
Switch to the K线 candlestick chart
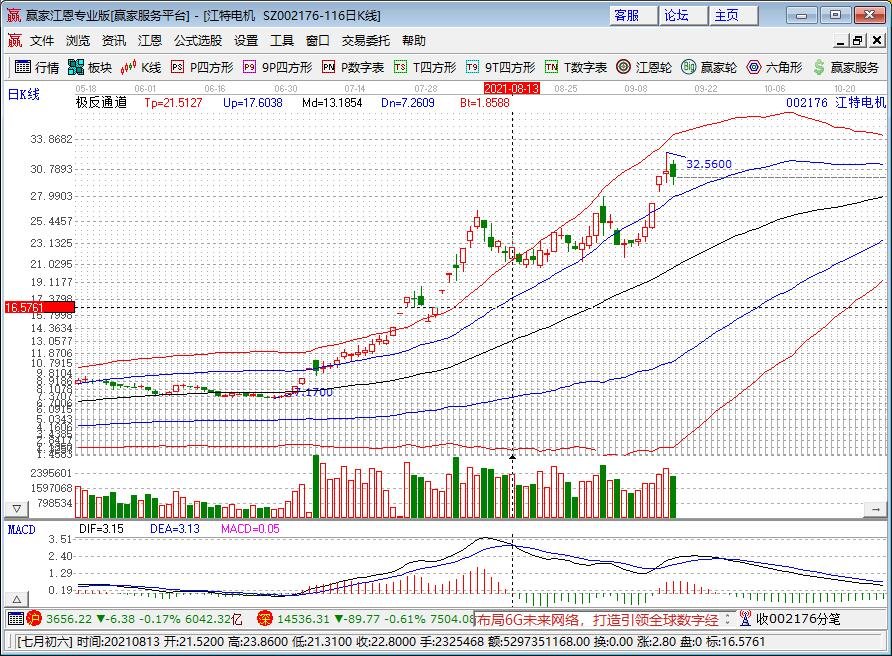[141, 67]
